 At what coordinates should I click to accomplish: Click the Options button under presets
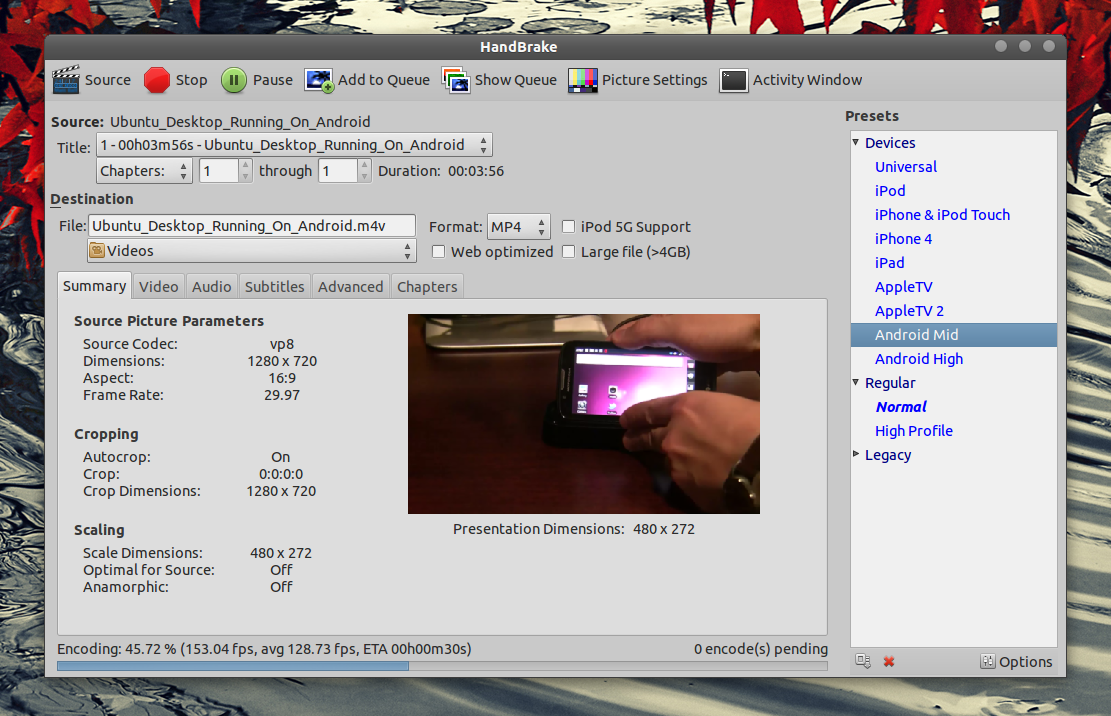(x=1016, y=661)
